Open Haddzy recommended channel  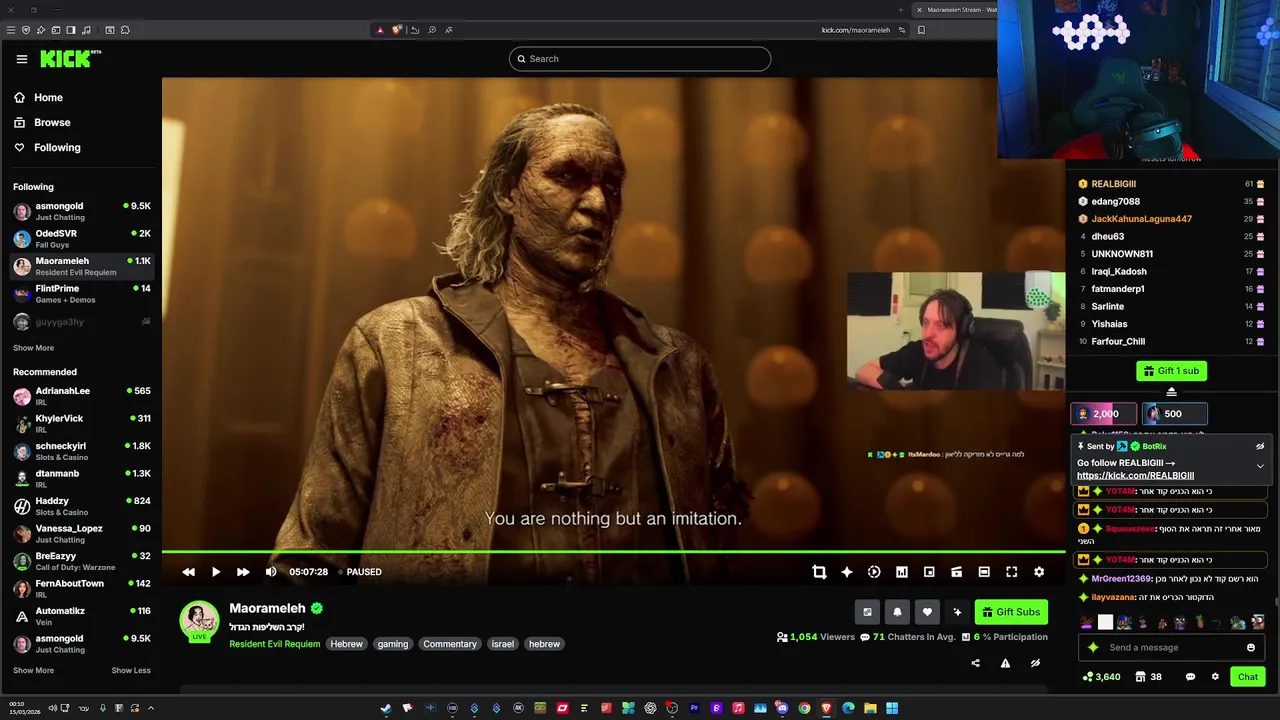point(81,506)
